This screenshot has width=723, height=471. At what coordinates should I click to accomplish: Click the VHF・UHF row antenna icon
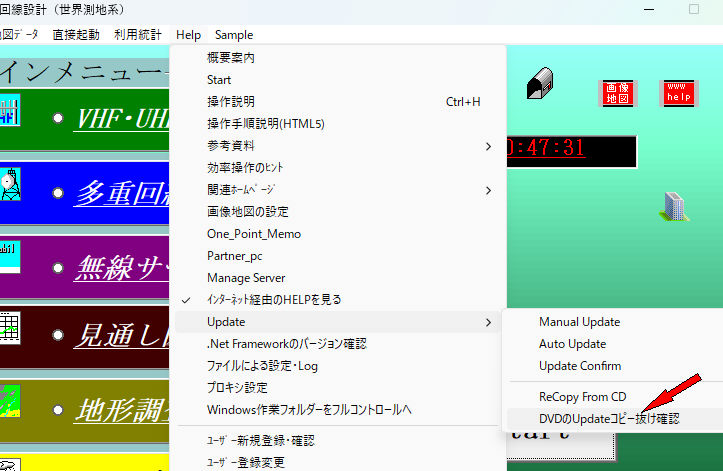click(x=11, y=111)
